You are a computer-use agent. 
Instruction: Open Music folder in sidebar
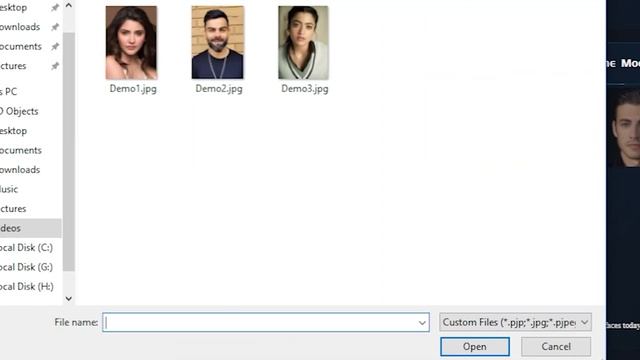(x=9, y=189)
